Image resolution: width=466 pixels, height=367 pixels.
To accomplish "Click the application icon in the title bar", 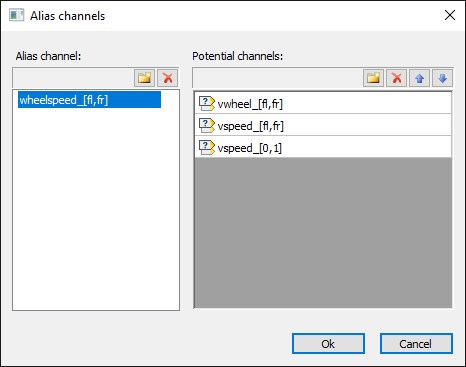I will coord(17,15).
